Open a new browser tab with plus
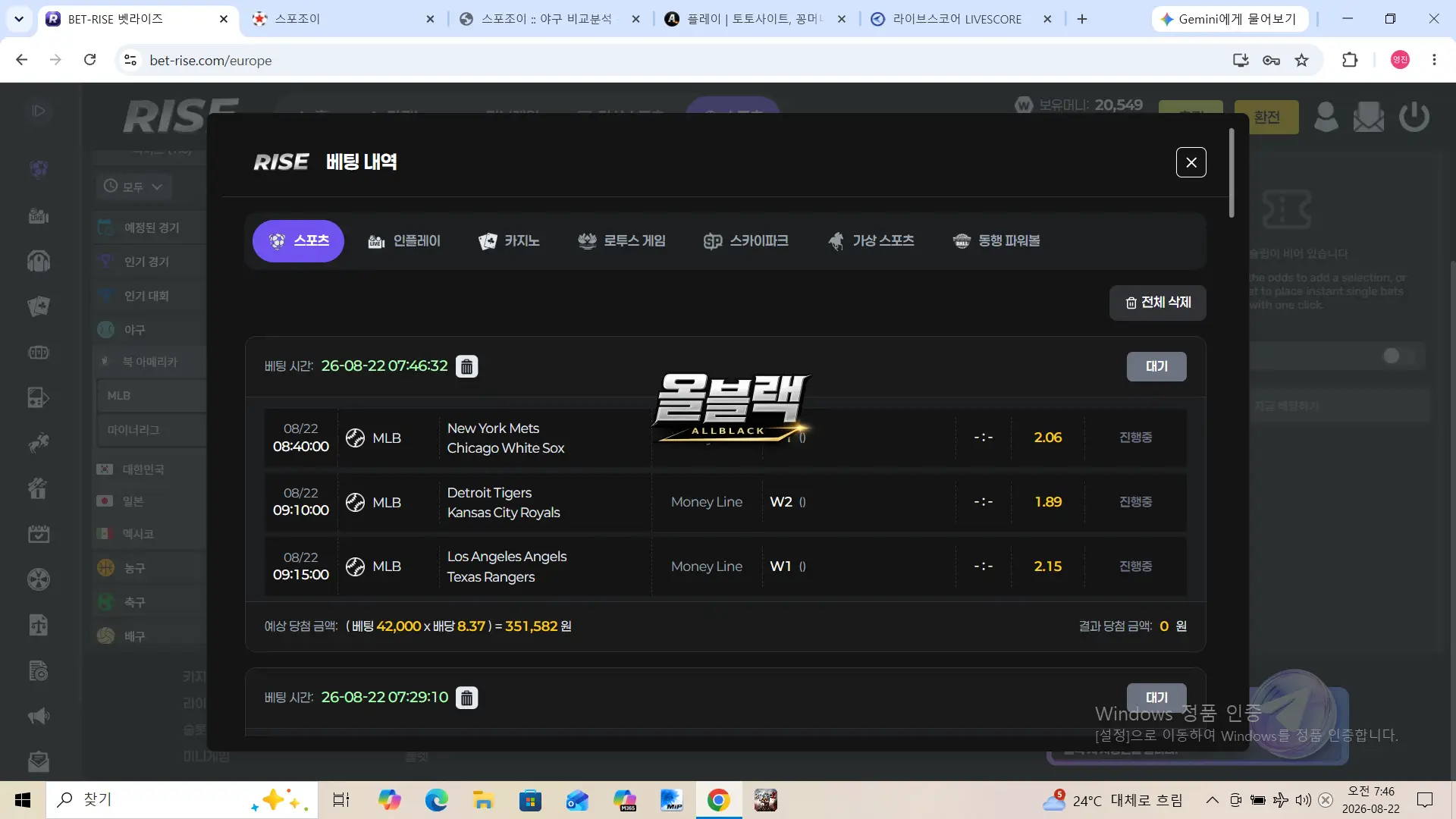1456x819 pixels. (x=1082, y=19)
